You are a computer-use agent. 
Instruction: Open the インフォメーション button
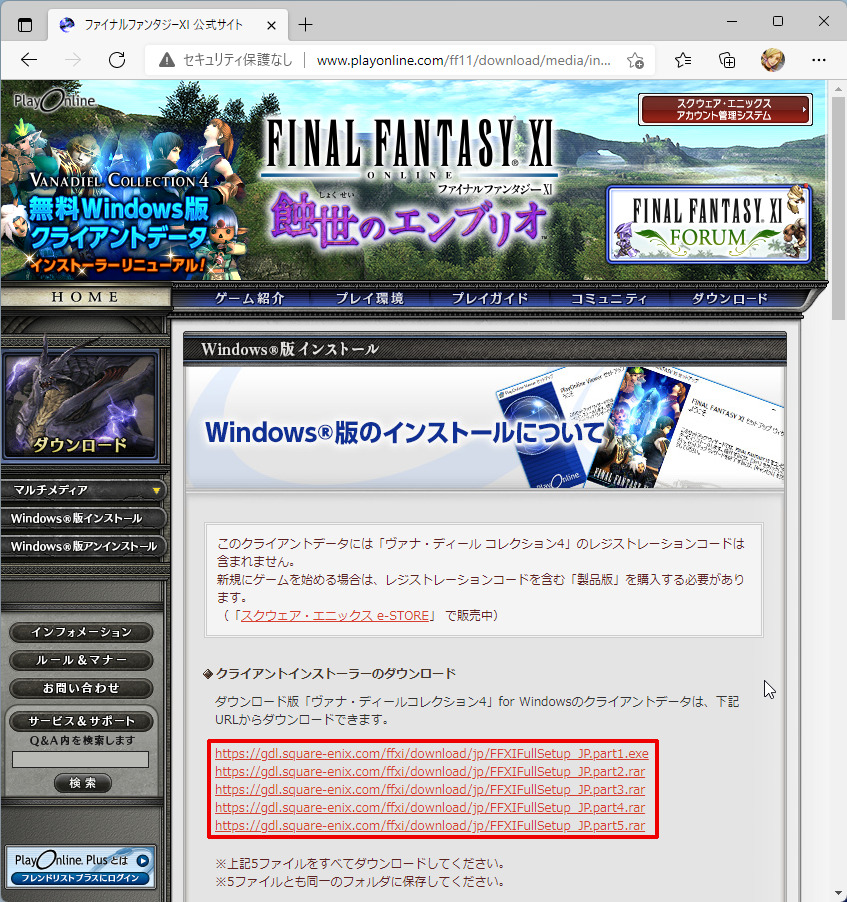(81, 632)
